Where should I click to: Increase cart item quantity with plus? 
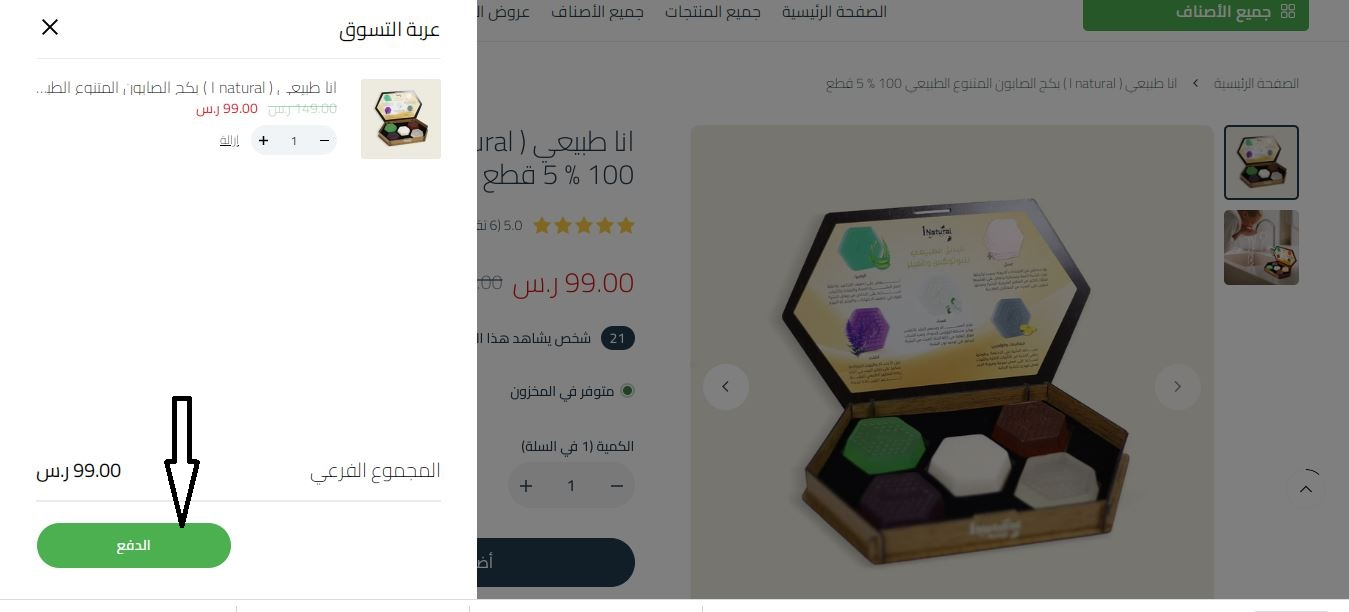[263, 141]
